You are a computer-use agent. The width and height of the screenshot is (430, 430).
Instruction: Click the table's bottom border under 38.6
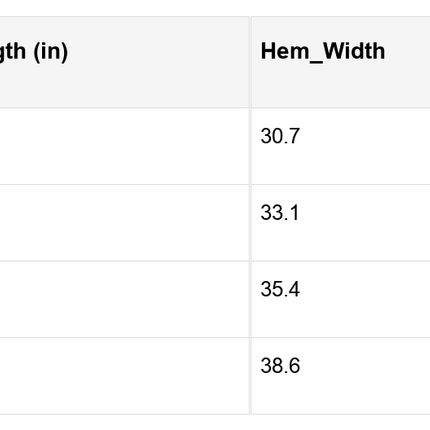[x=341, y=414]
